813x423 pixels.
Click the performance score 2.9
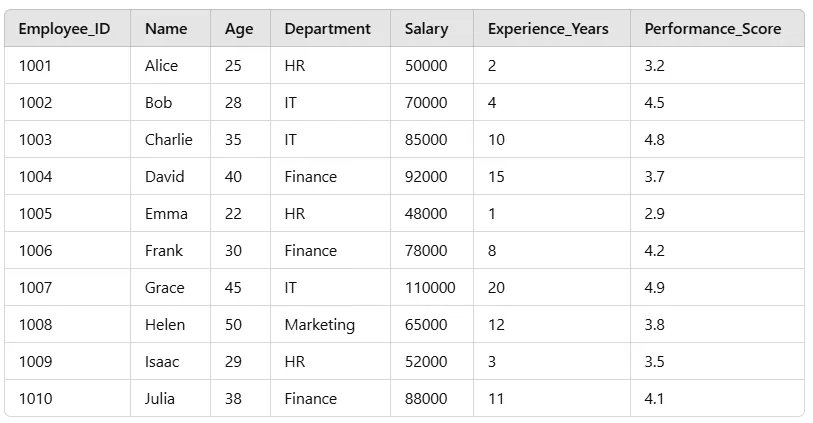tap(654, 214)
